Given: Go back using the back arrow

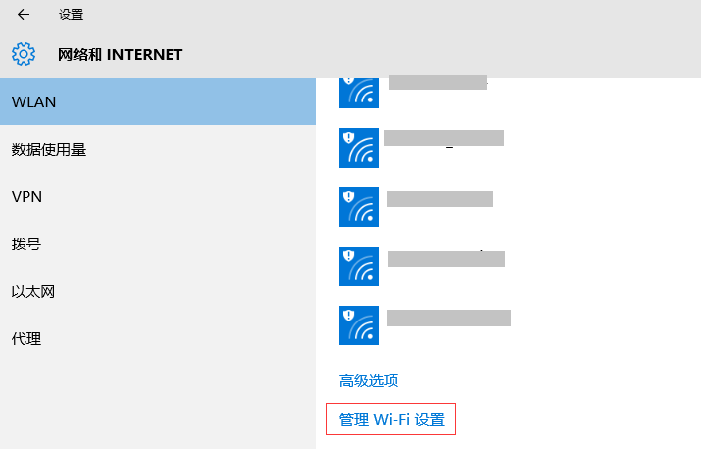Looking at the screenshot, I should 24,15.
